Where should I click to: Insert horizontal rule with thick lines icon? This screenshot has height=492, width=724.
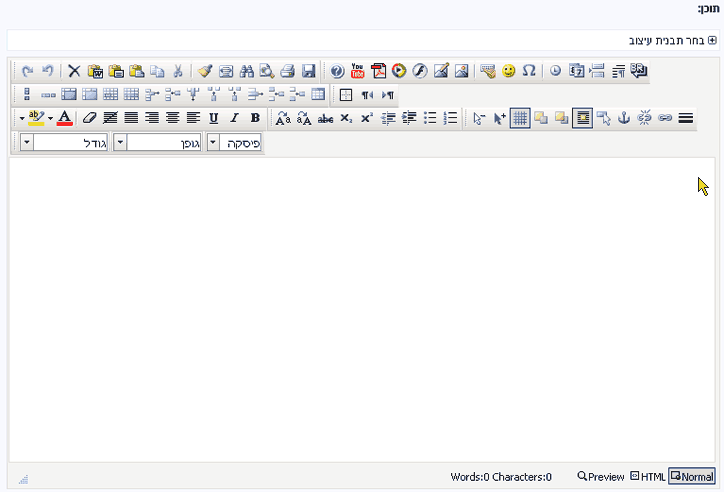click(x=686, y=118)
